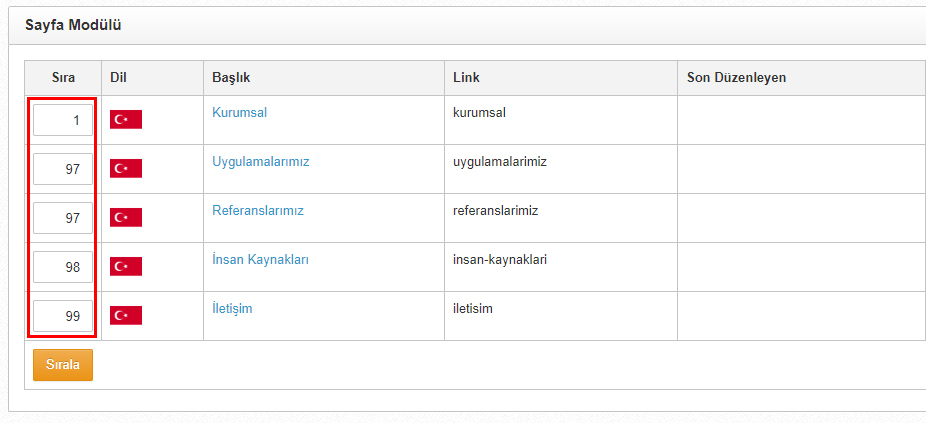The width and height of the screenshot is (926, 423).
Task: Open the İnsan Kaynakları page link
Action: 260,259
